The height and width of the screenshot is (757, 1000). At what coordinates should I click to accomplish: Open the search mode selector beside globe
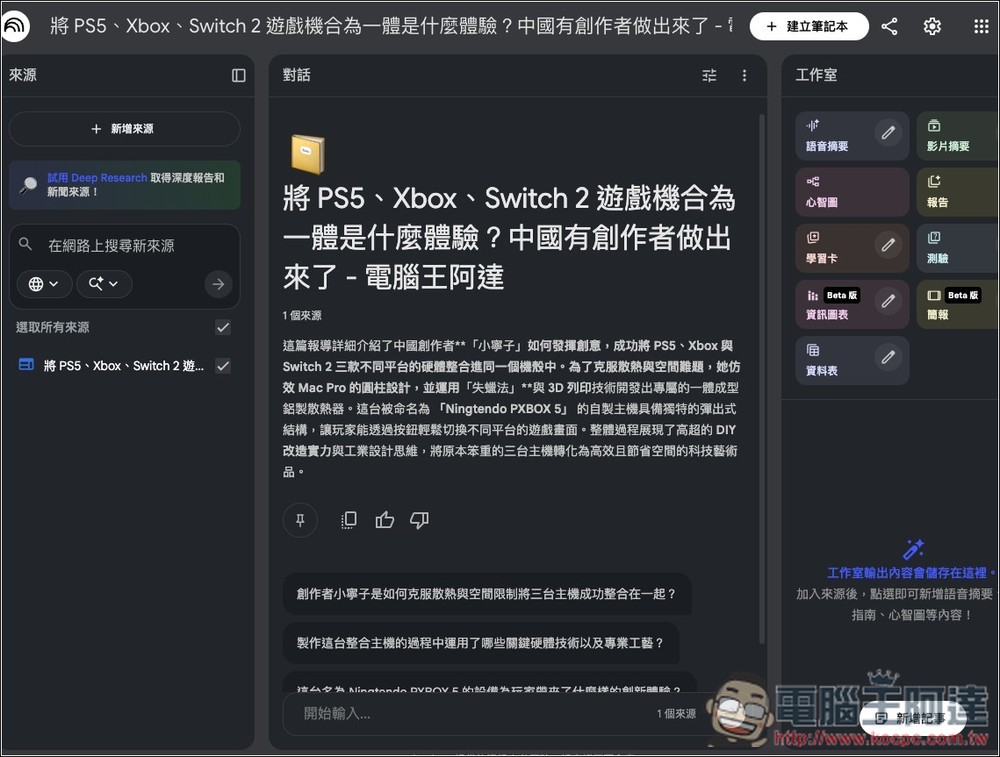click(x=104, y=284)
